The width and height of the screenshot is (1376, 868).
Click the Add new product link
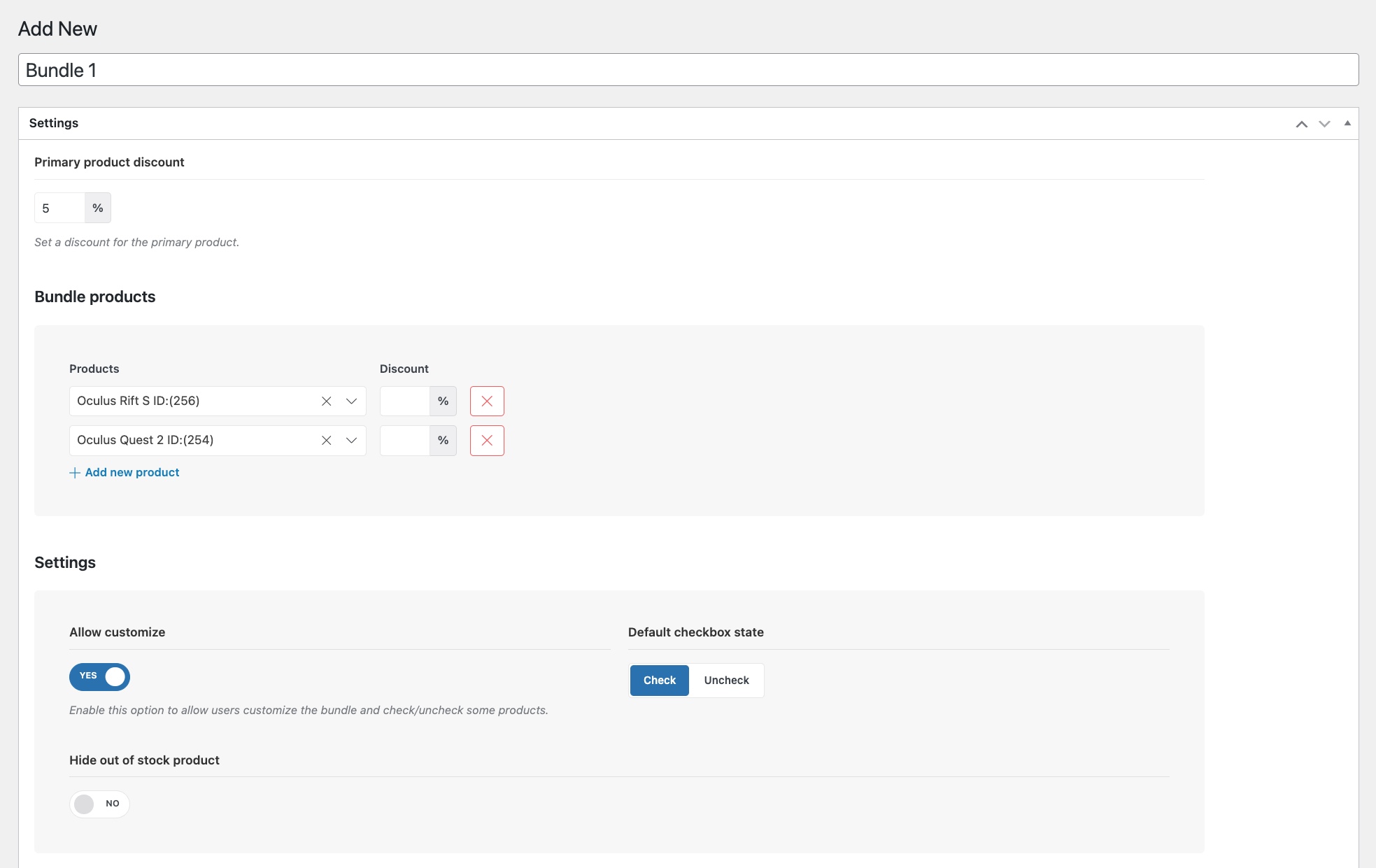coord(132,473)
